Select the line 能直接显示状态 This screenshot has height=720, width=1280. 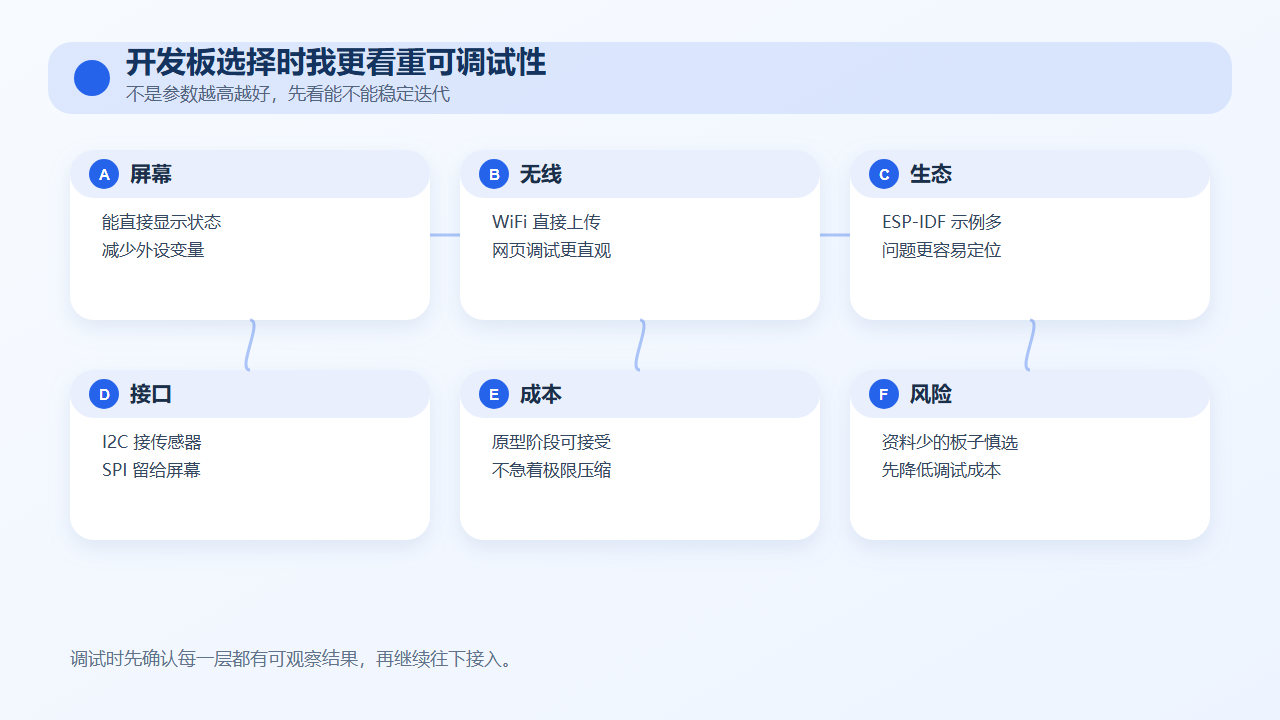point(162,222)
